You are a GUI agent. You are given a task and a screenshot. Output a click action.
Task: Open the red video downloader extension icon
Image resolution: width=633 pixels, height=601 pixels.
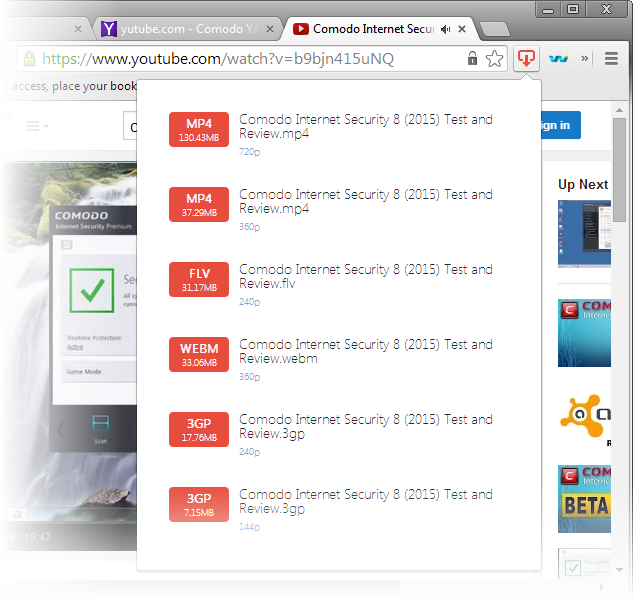526,59
